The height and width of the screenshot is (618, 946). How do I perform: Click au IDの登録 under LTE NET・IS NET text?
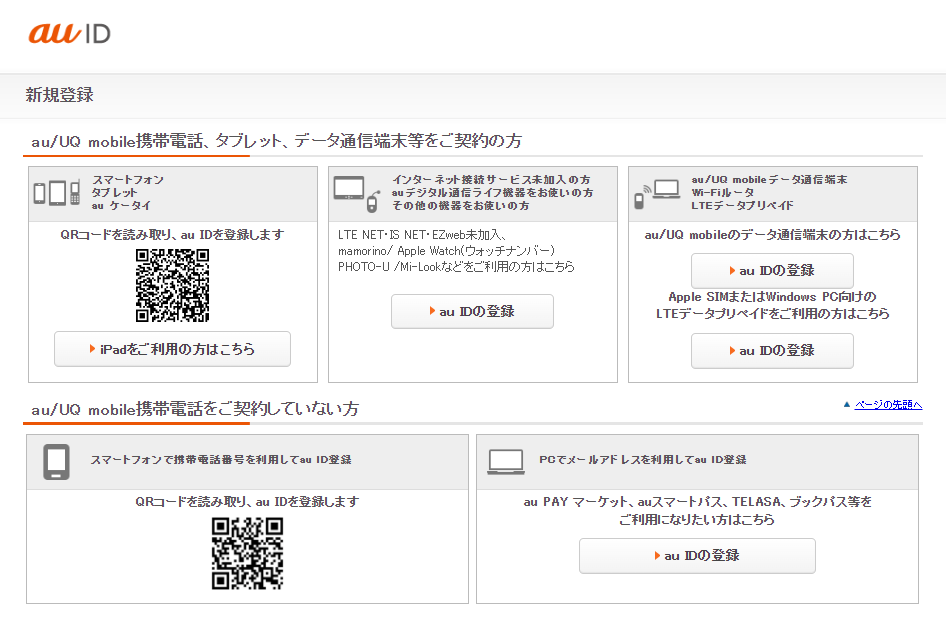(472, 311)
